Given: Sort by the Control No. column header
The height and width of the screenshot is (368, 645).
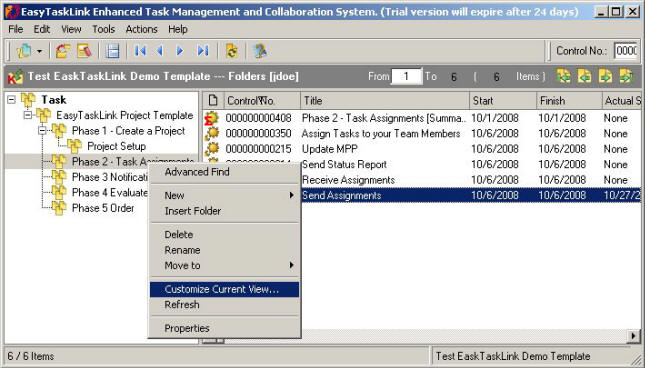Looking at the screenshot, I should [262, 100].
